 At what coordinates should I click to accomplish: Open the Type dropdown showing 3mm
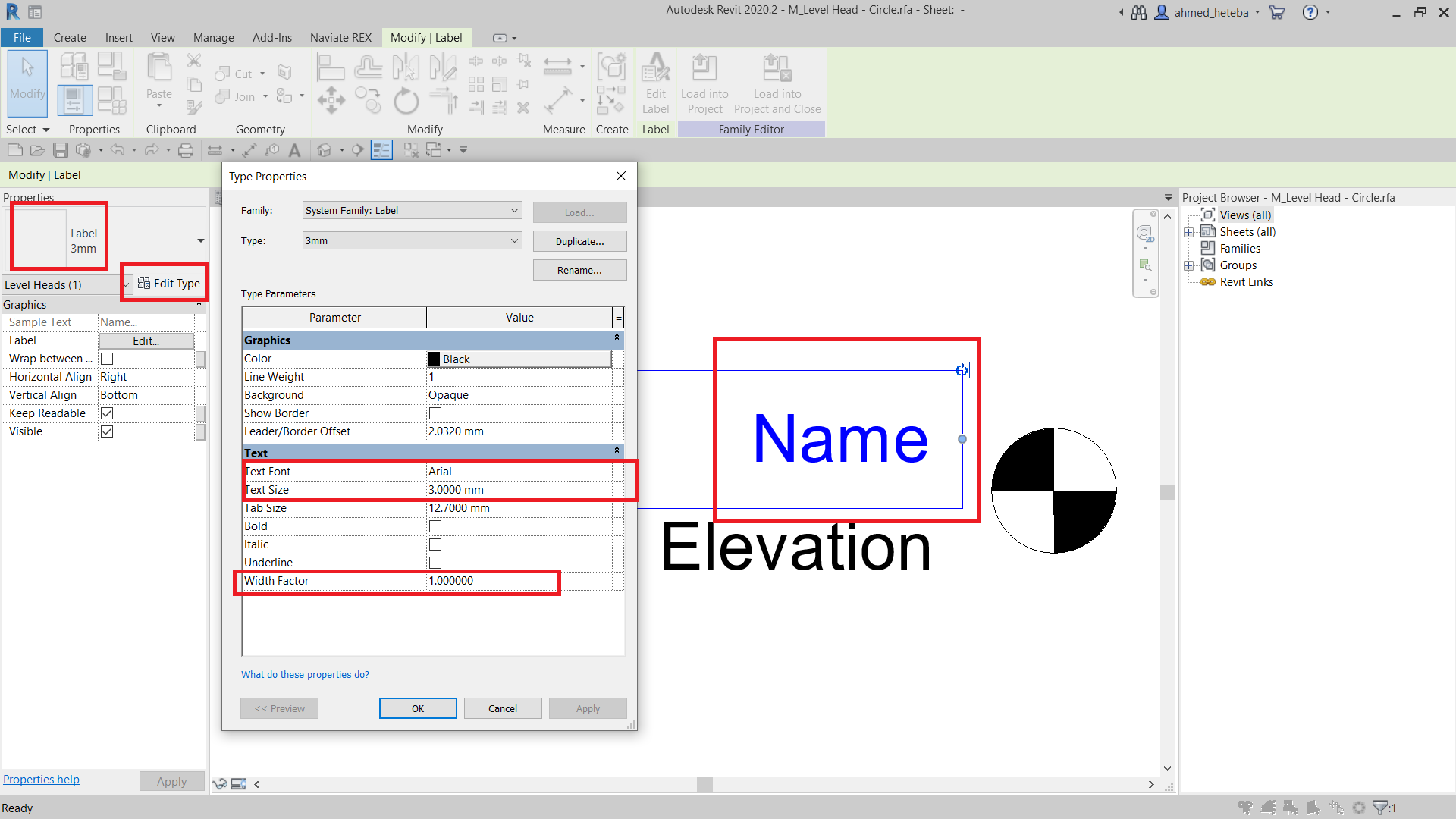click(411, 240)
